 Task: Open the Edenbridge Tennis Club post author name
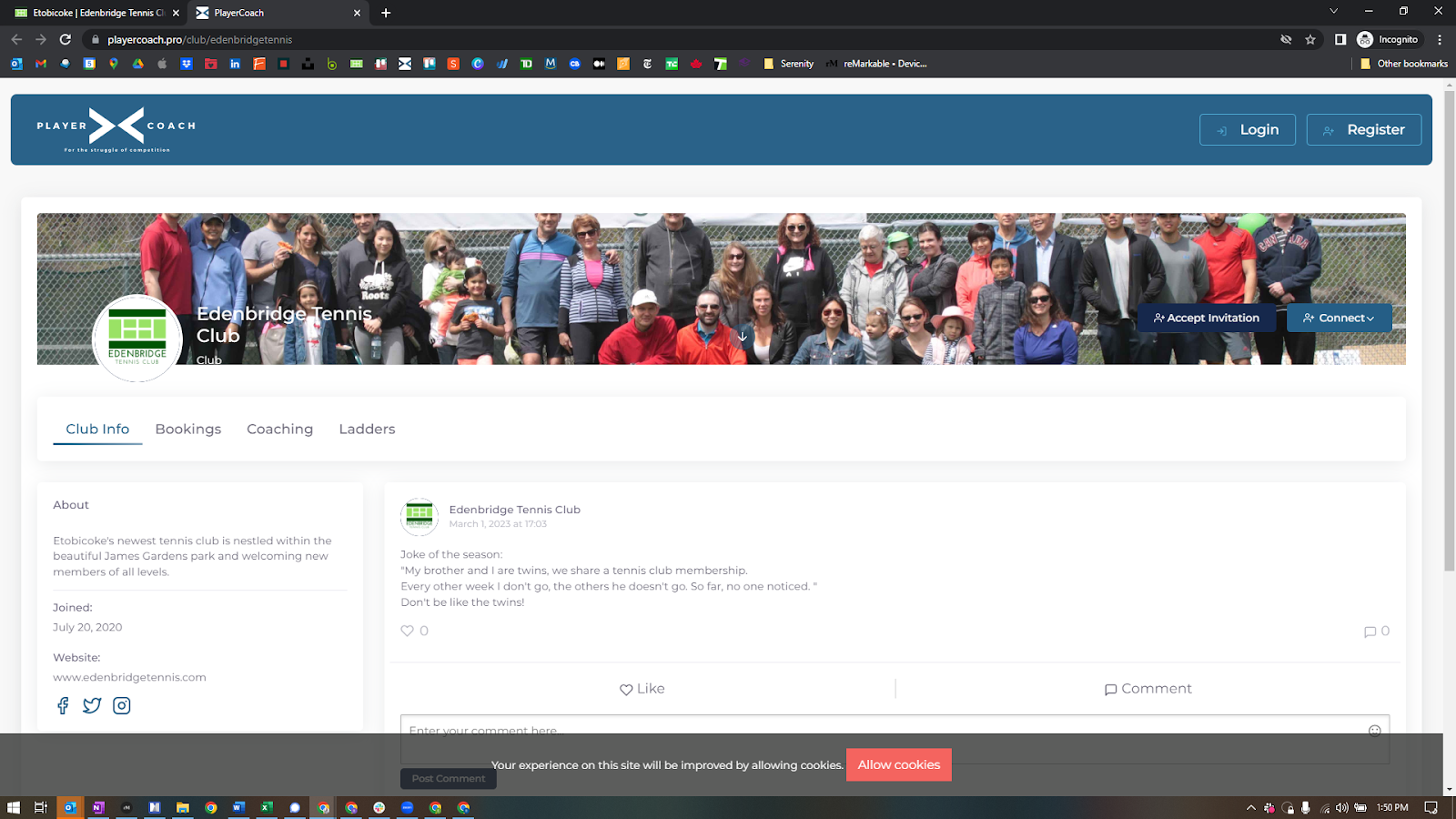[514, 510]
